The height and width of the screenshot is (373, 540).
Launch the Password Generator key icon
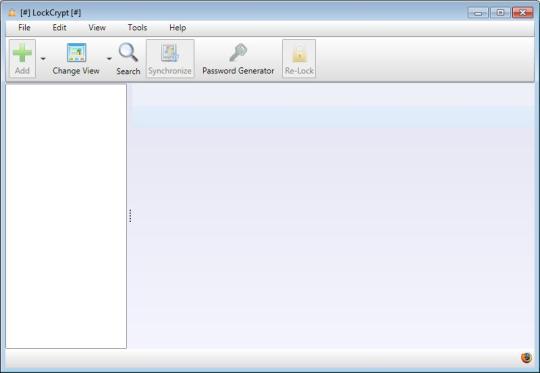(238, 53)
